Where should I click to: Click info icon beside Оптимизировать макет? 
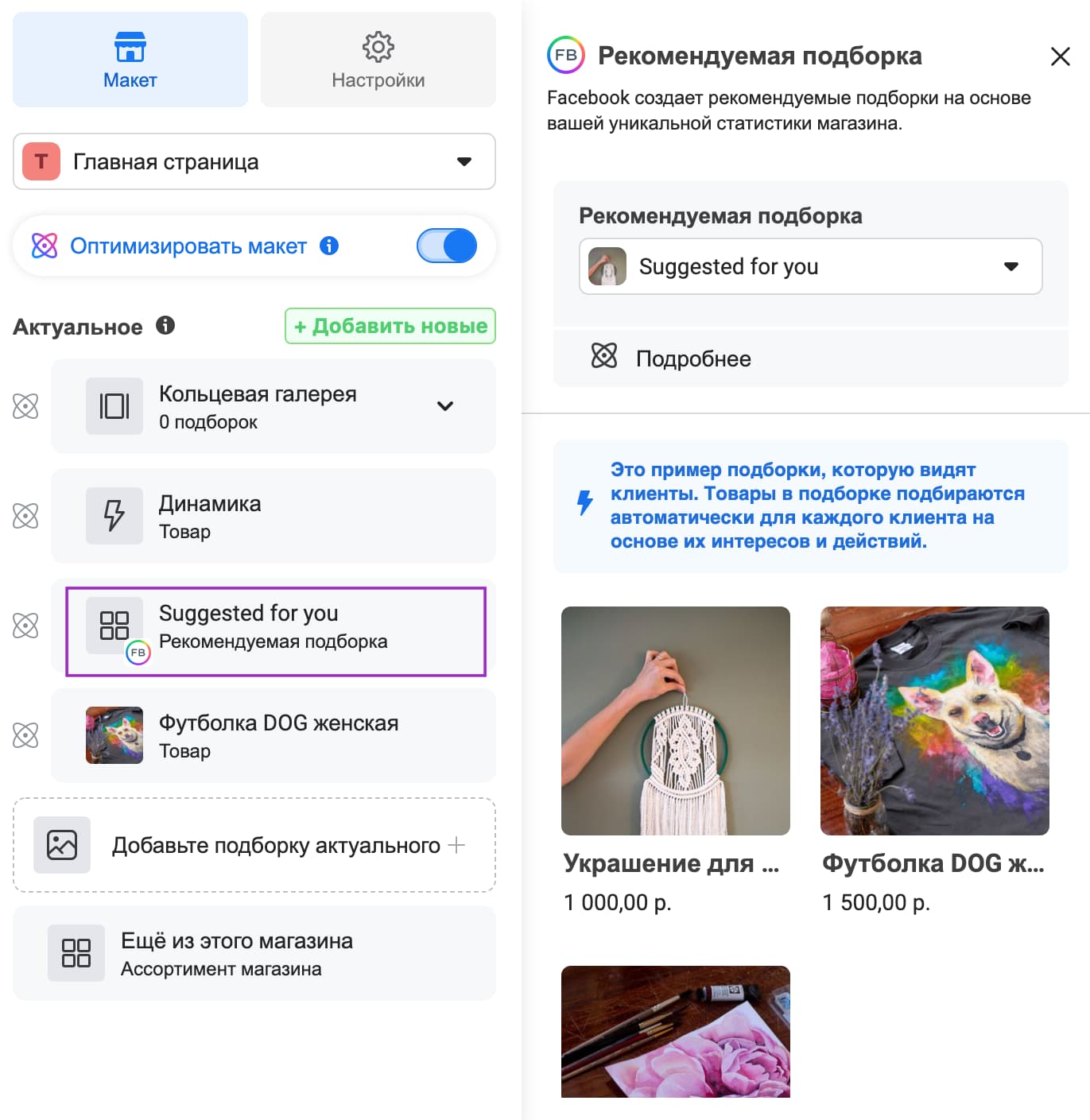point(329,246)
